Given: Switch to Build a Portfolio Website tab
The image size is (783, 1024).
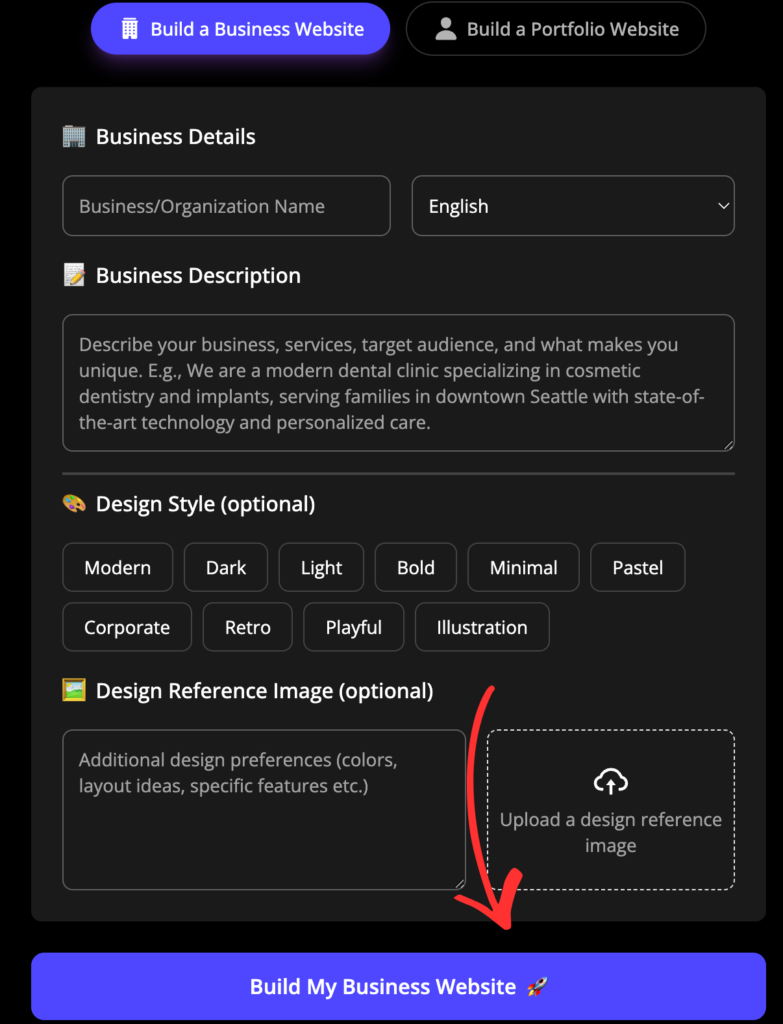Looking at the screenshot, I should [x=556, y=29].
